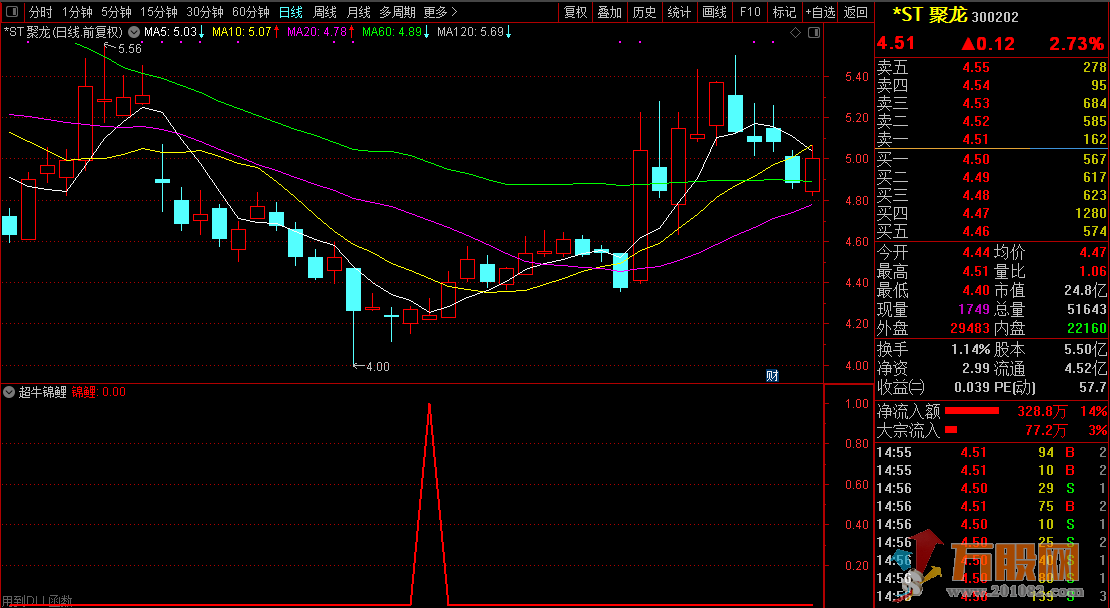Toggle 复权 price adjustment
Screen dimensions: 1110x608
(576, 12)
